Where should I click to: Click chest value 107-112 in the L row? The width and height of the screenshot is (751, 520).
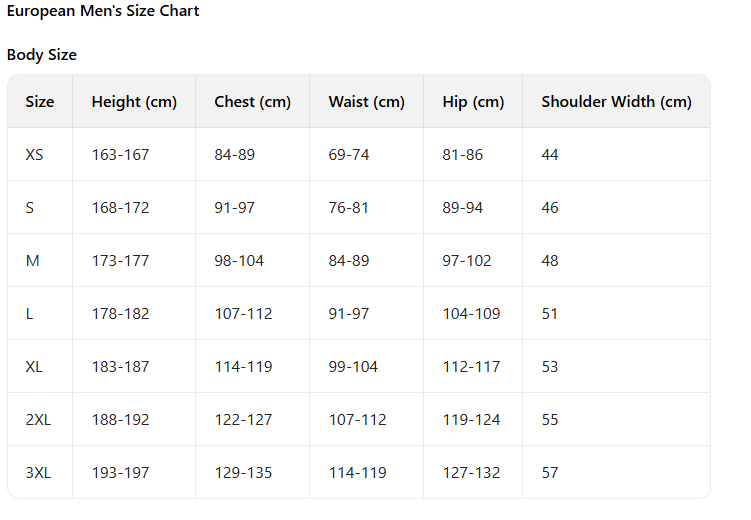(243, 314)
